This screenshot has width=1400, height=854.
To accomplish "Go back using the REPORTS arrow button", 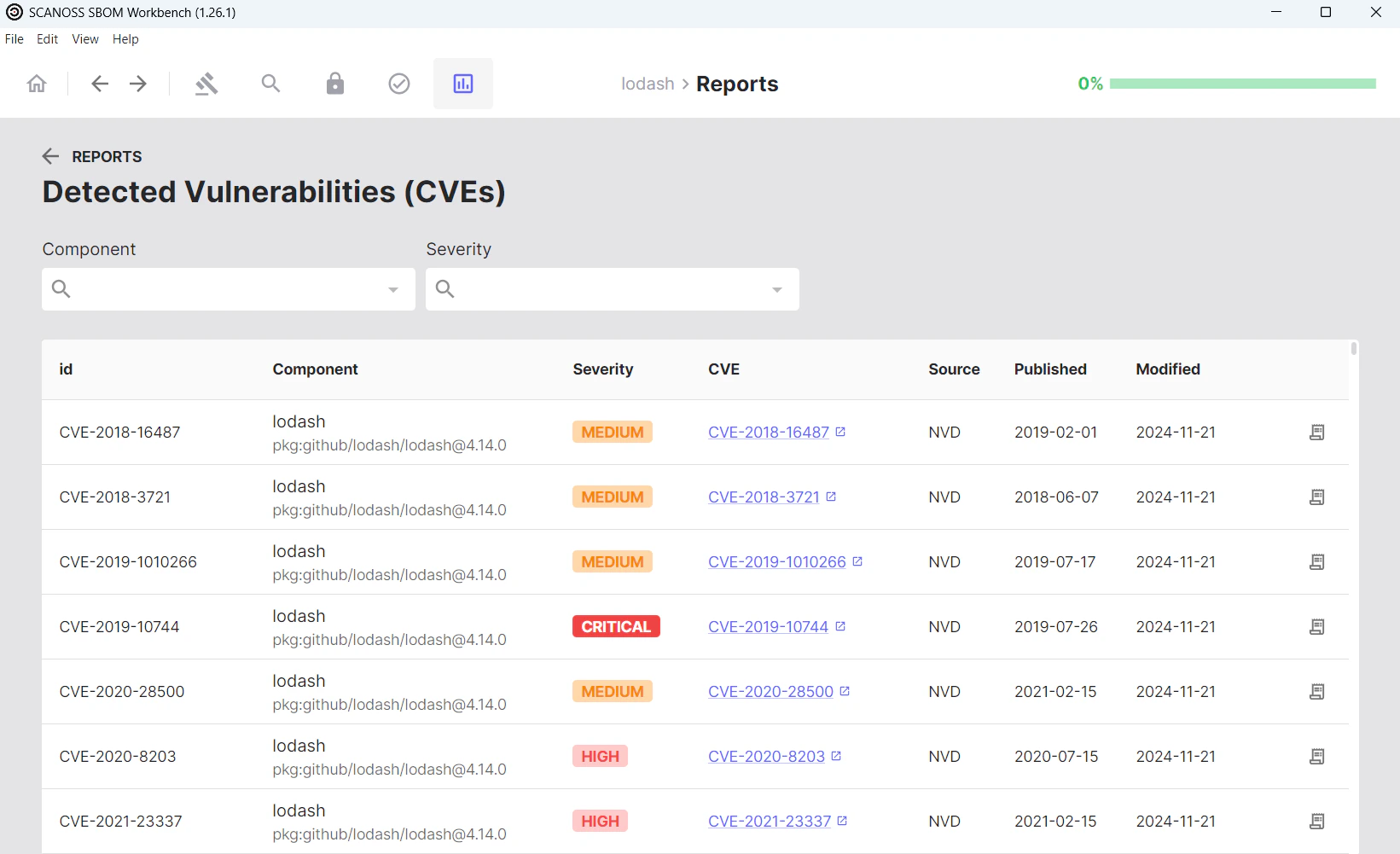I will (50, 156).
